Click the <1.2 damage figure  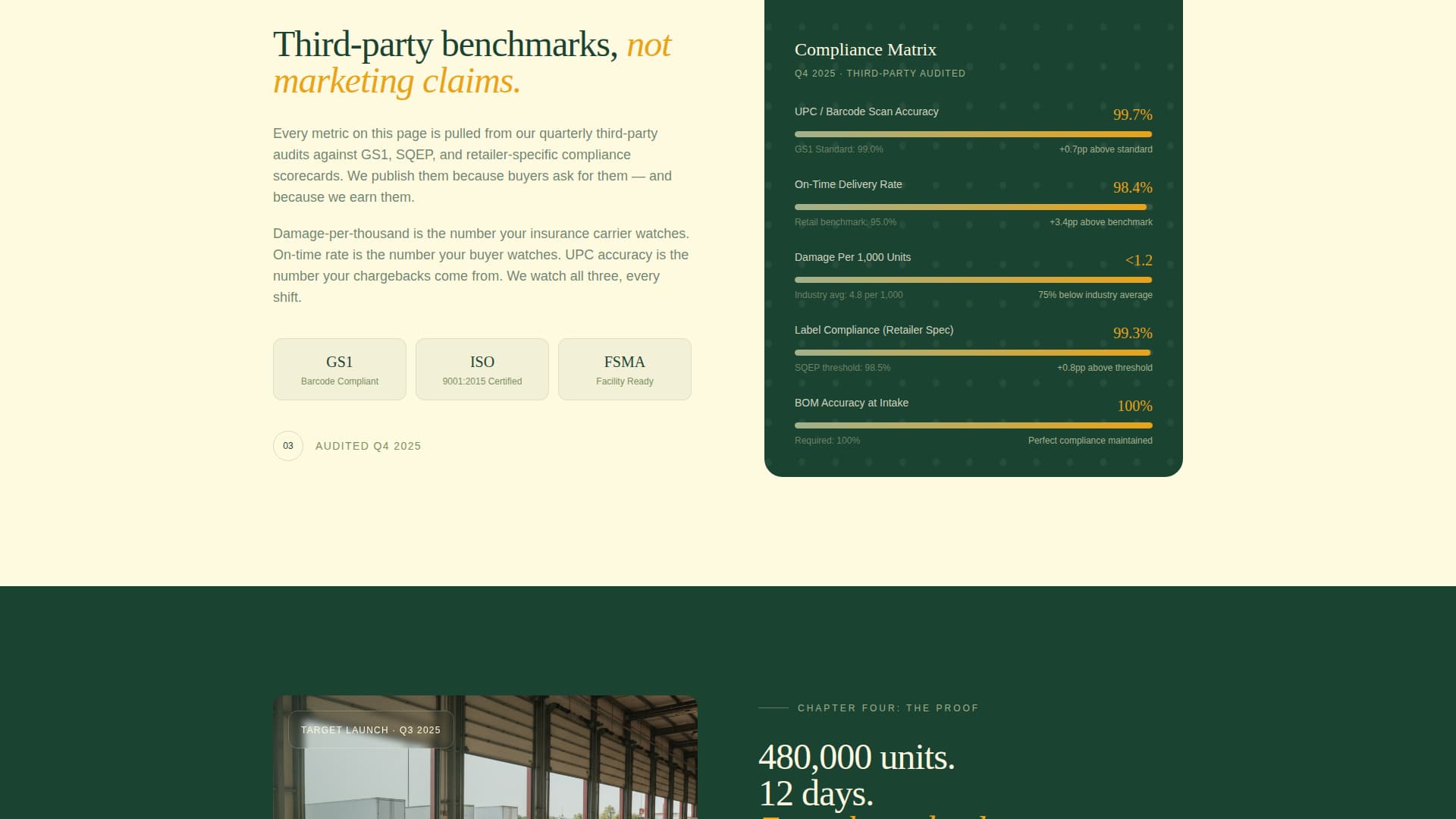pos(1139,260)
